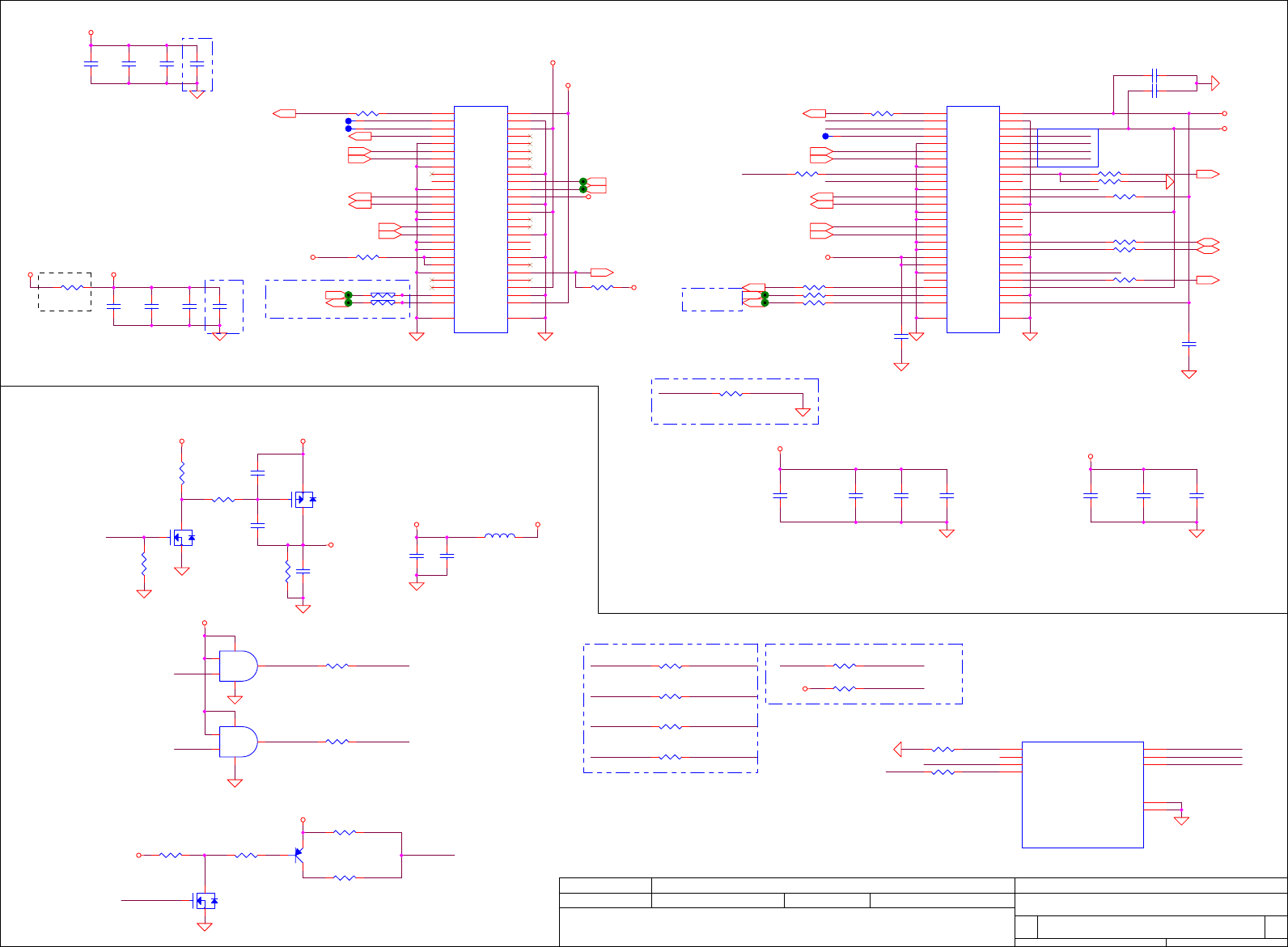This screenshot has width=1288, height=947.
Task: Click the resistor on lower AND gate output
Action: [x=337, y=742]
